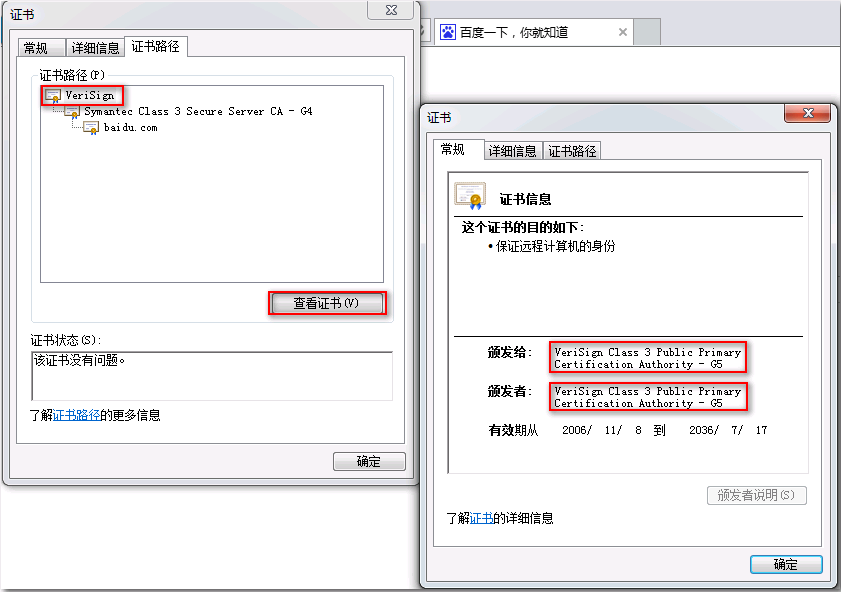The image size is (841, 592).
Task: Click the 查看证书(V) button
Action: 327,304
